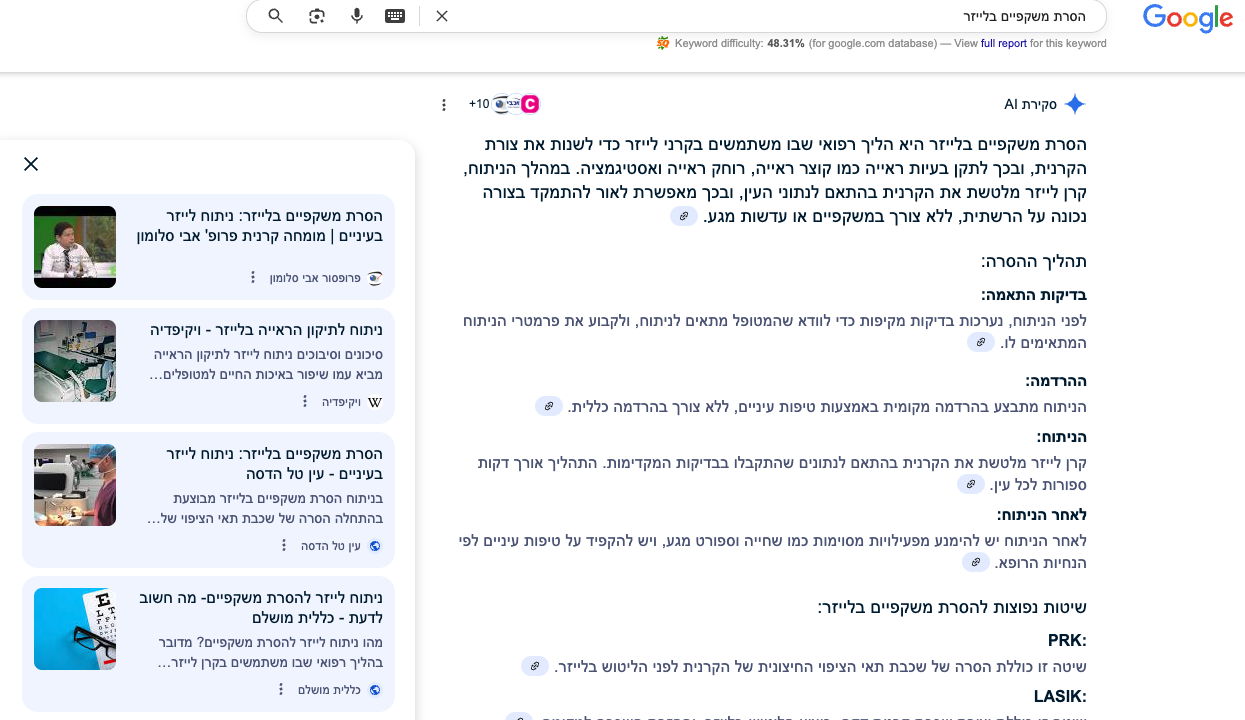Click the surgery thumbnail of עין טל הדסה card
The height and width of the screenshot is (720, 1245).
tap(75, 485)
